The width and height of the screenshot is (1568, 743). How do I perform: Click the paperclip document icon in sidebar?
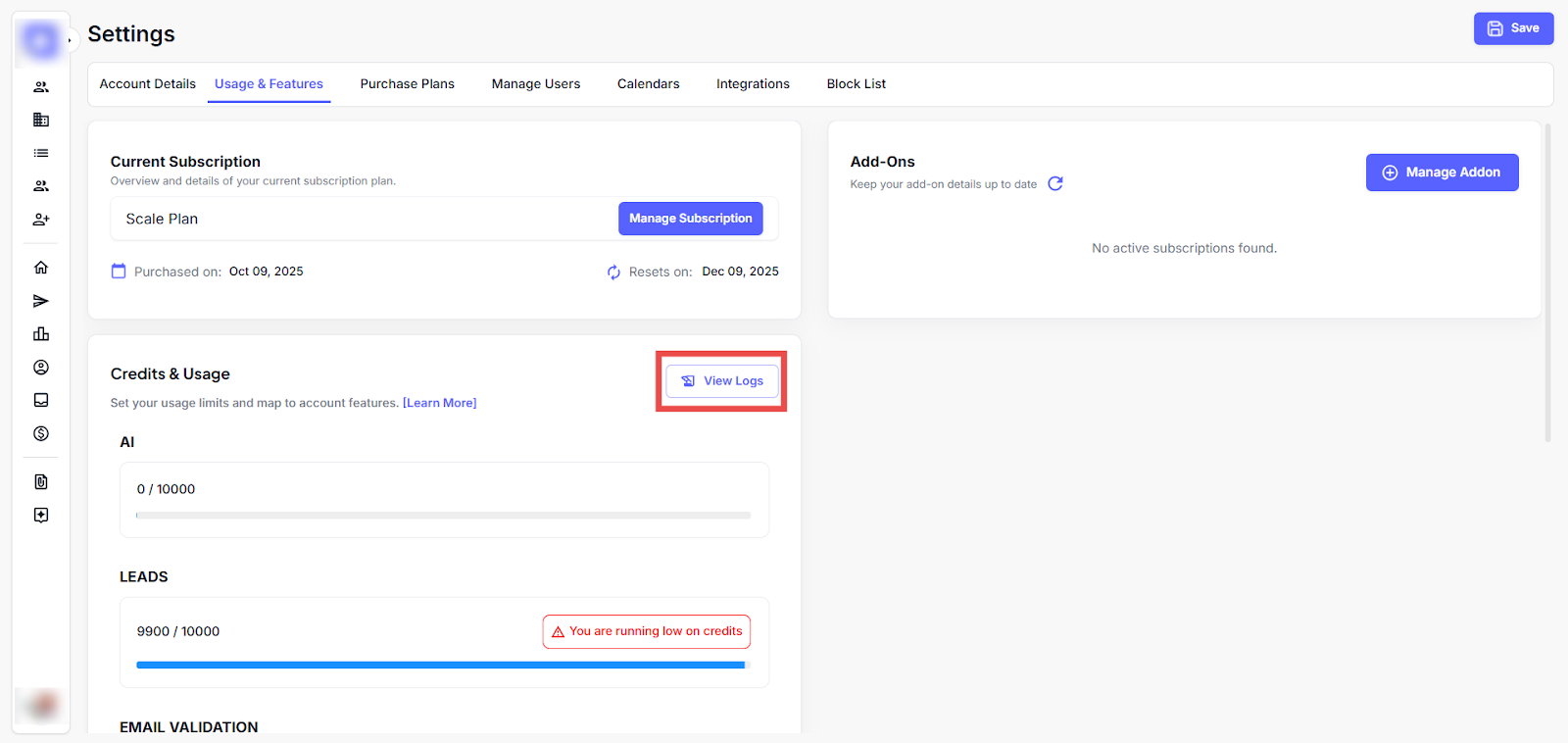41,481
